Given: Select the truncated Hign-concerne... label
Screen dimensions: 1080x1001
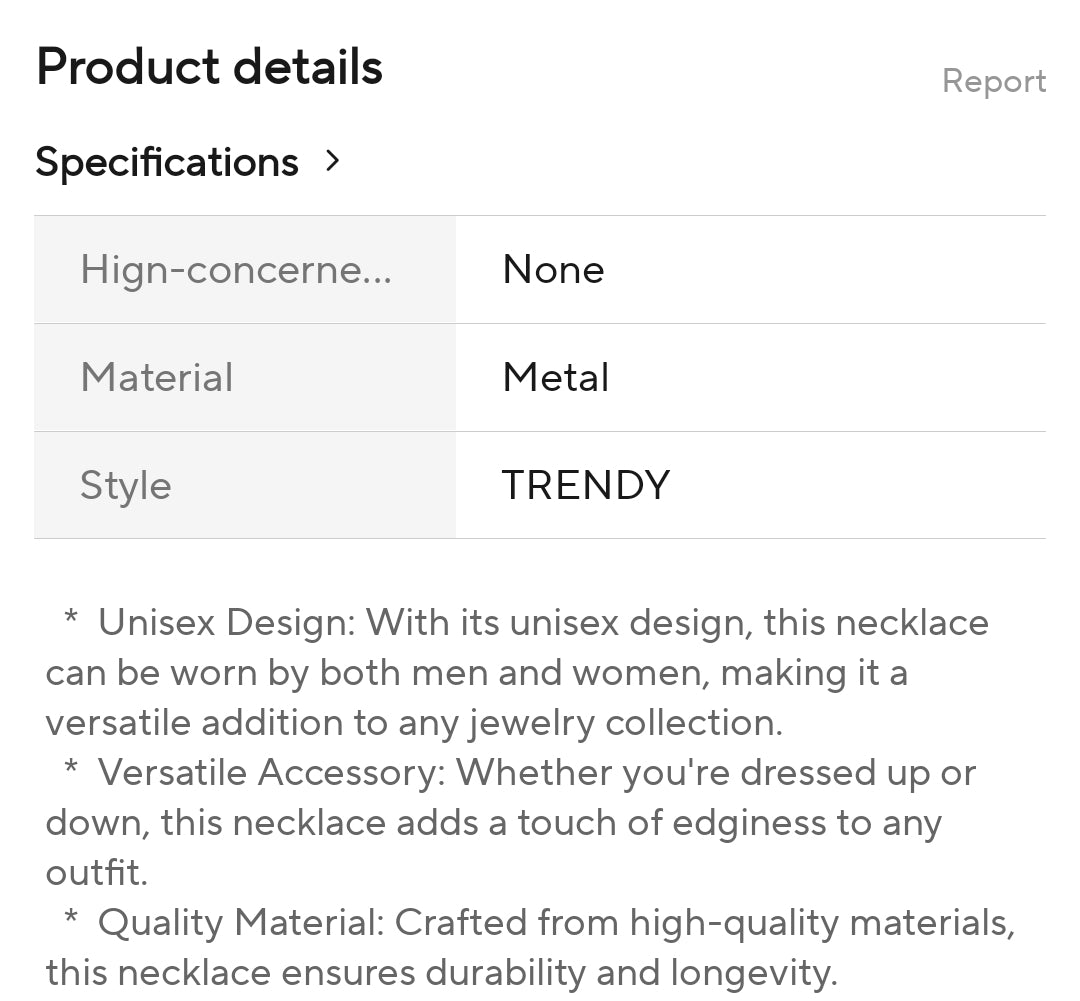Looking at the screenshot, I should (x=236, y=269).
